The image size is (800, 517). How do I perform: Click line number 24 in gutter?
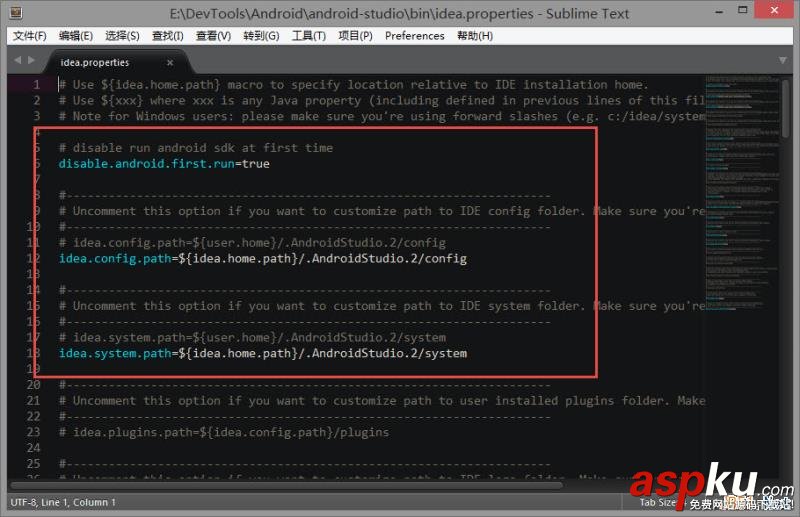pos(34,448)
